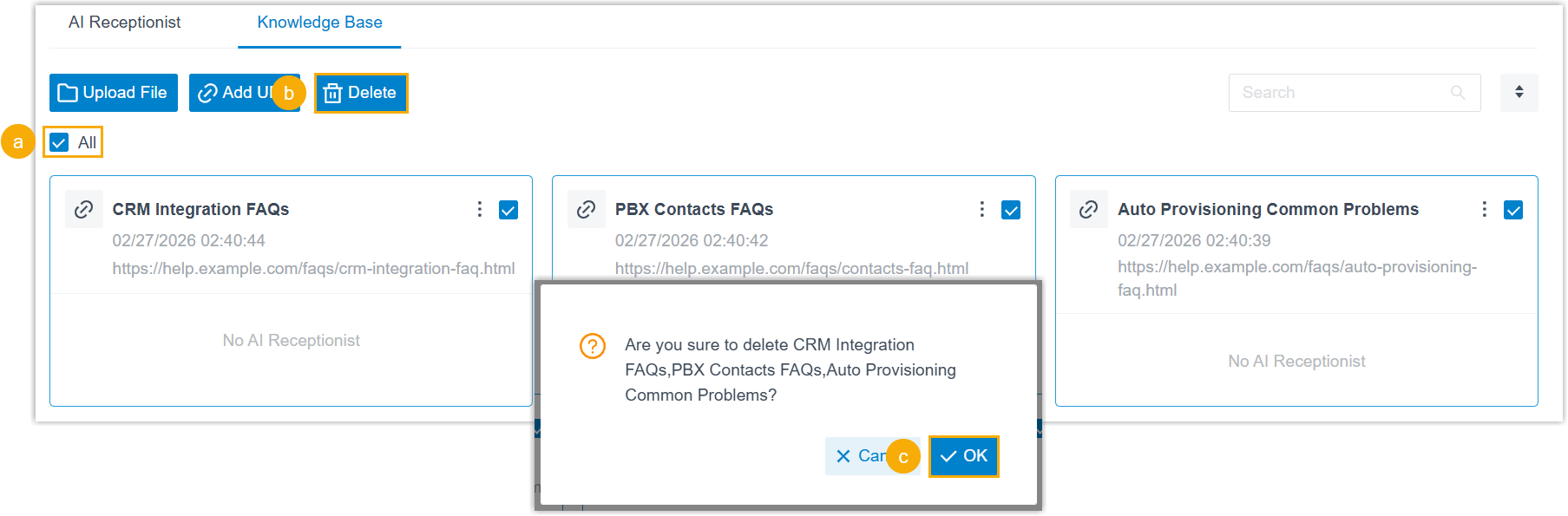Viewport: 1568px width, 516px height.
Task: Click the Upload File button
Action: pos(114,93)
